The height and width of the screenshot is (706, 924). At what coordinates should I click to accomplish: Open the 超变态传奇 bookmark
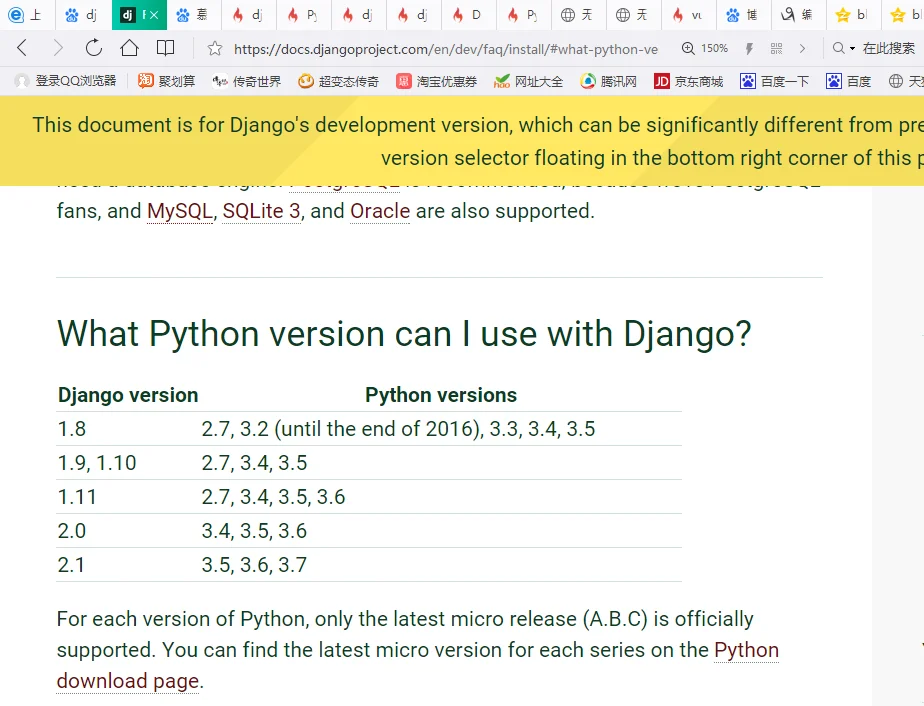[x=338, y=81]
